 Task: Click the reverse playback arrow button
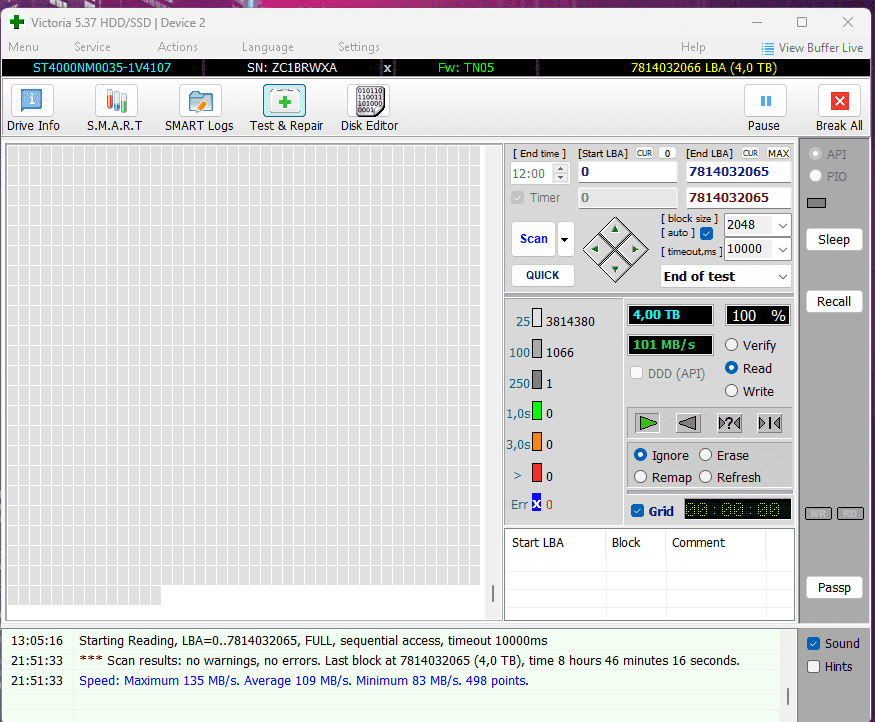pyautogui.click(x=688, y=423)
